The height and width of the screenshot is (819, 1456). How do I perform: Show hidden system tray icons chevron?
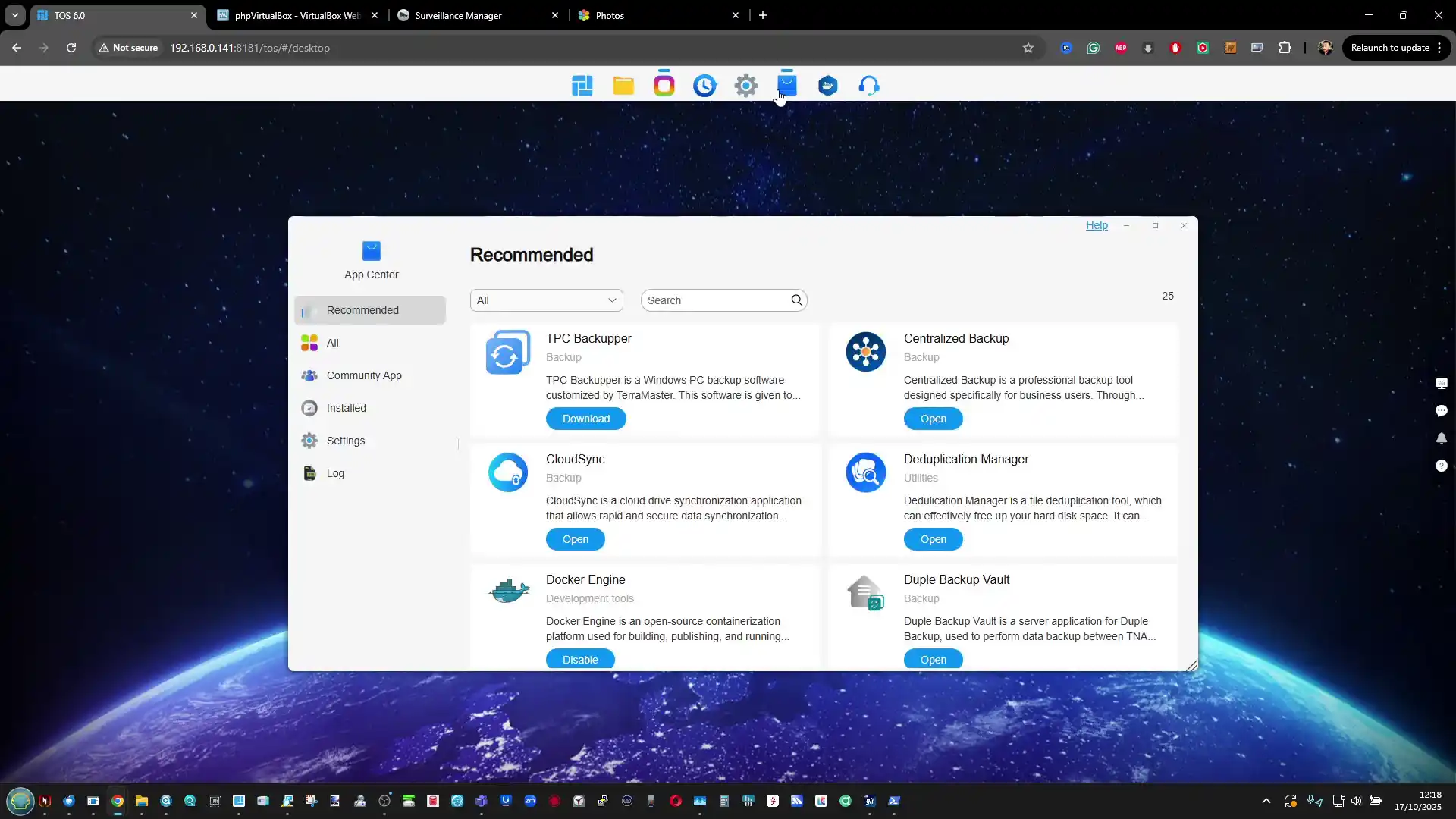(1266, 801)
